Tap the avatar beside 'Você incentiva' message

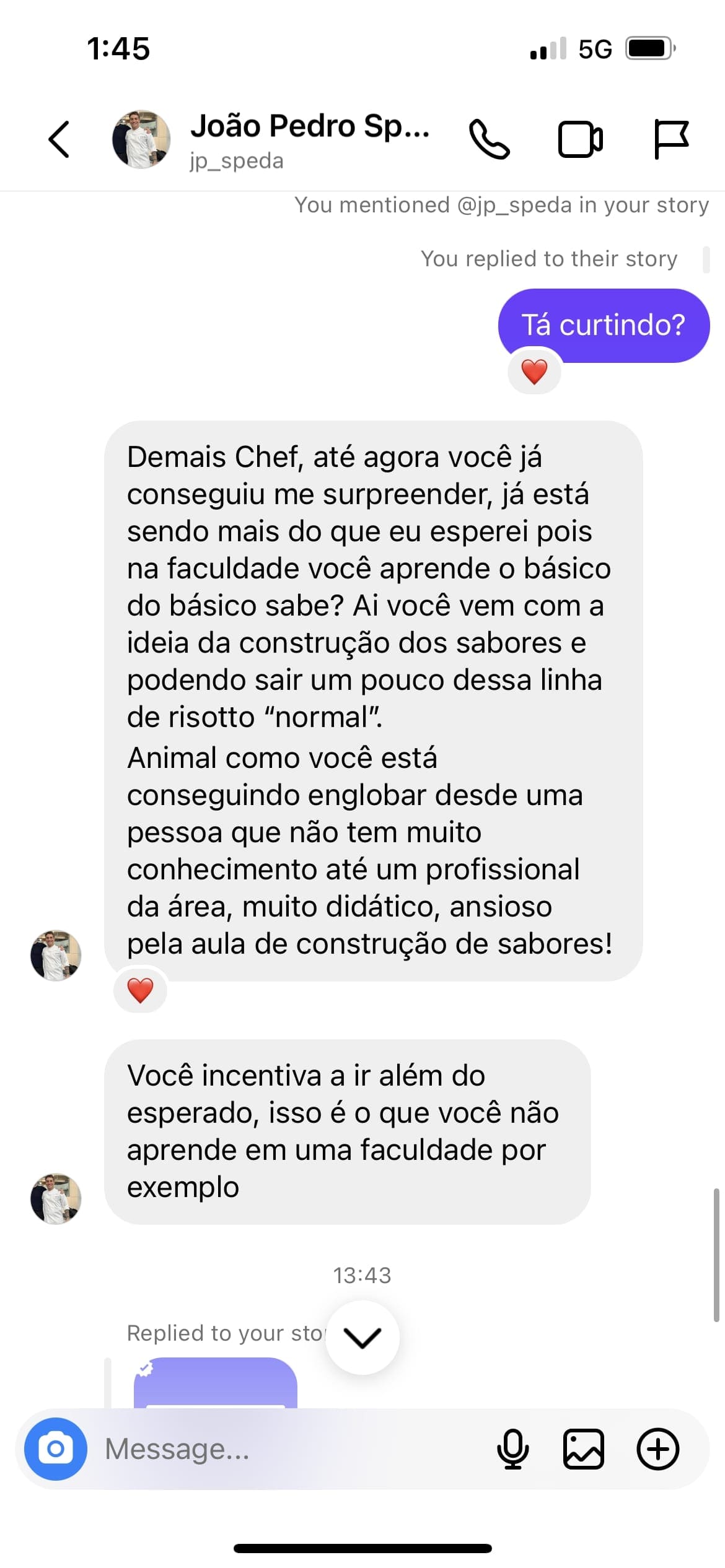pos(56,1198)
